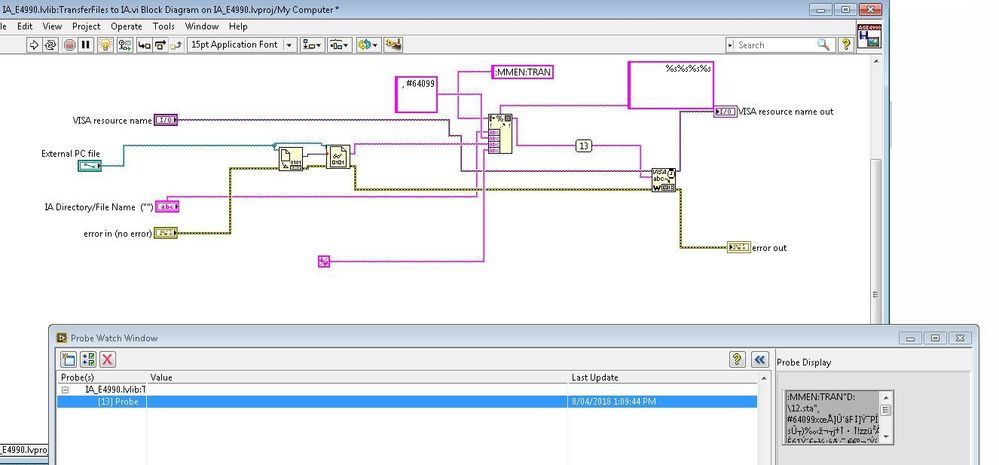Select the small pink constant at the bottom
Image resolution: width=999 pixels, height=465 pixels.
click(324, 261)
